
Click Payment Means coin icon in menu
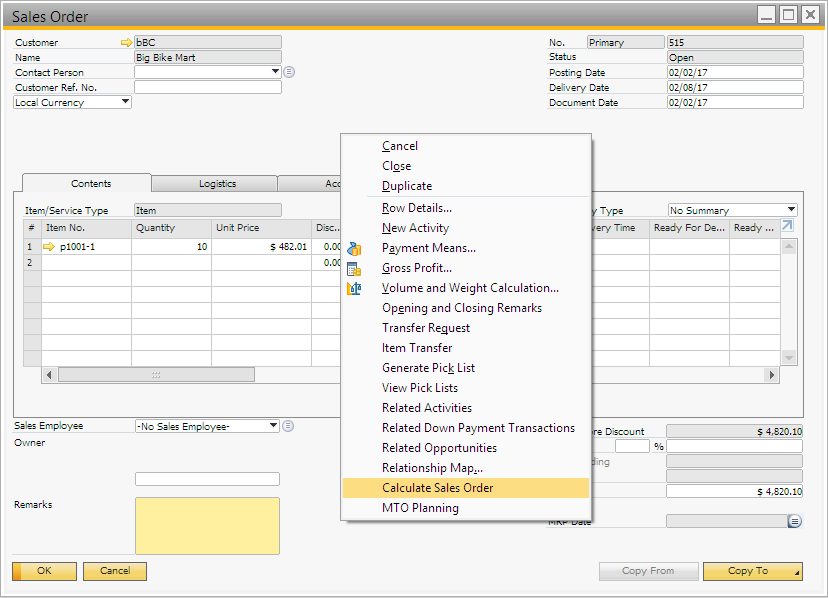click(x=354, y=248)
